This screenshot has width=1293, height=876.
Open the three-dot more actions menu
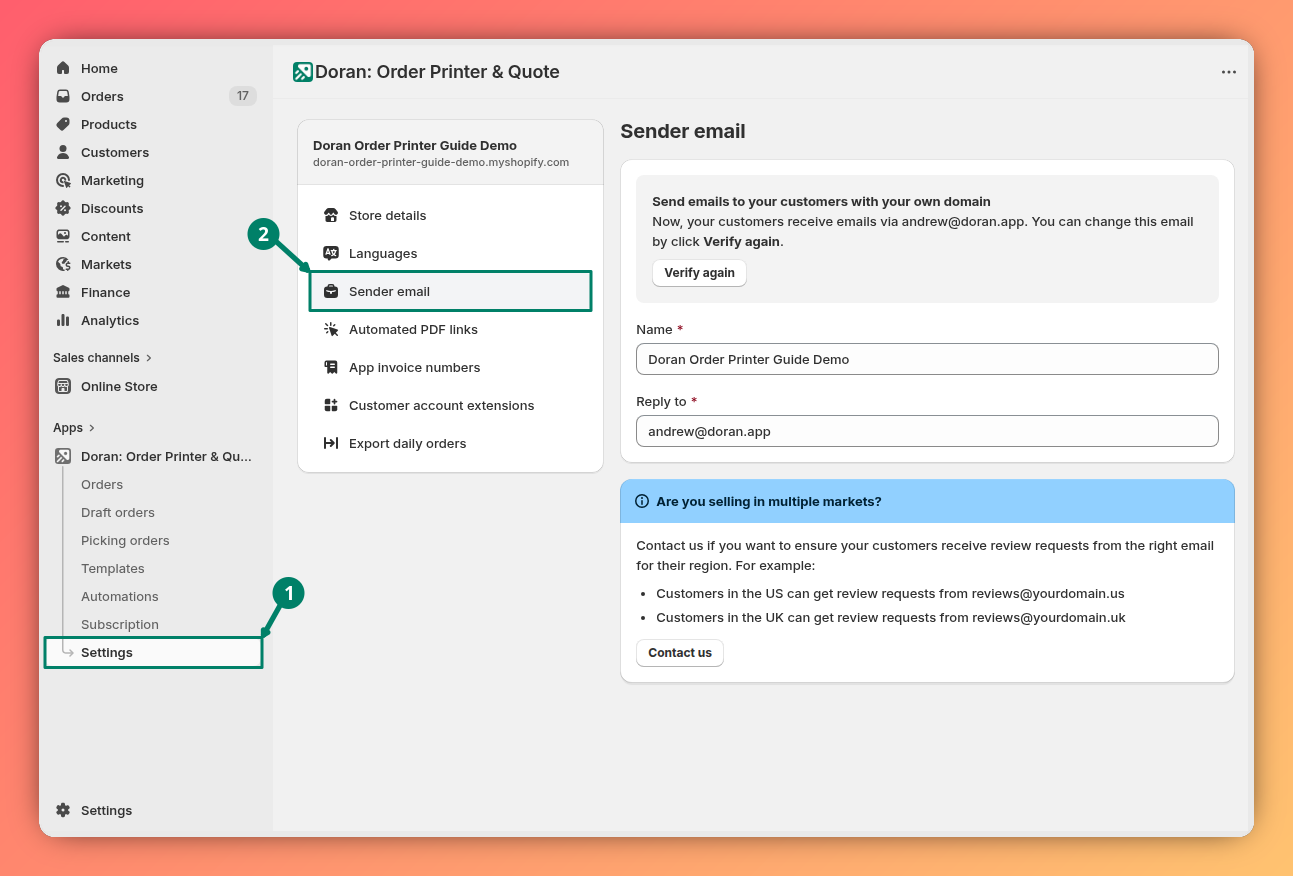(x=1229, y=72)
